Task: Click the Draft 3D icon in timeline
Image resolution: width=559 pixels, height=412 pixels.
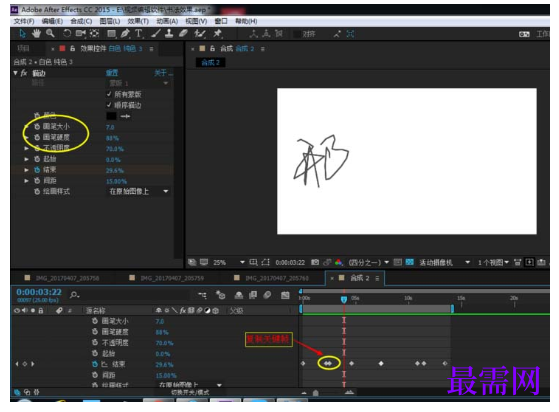Action: [220, 295]
